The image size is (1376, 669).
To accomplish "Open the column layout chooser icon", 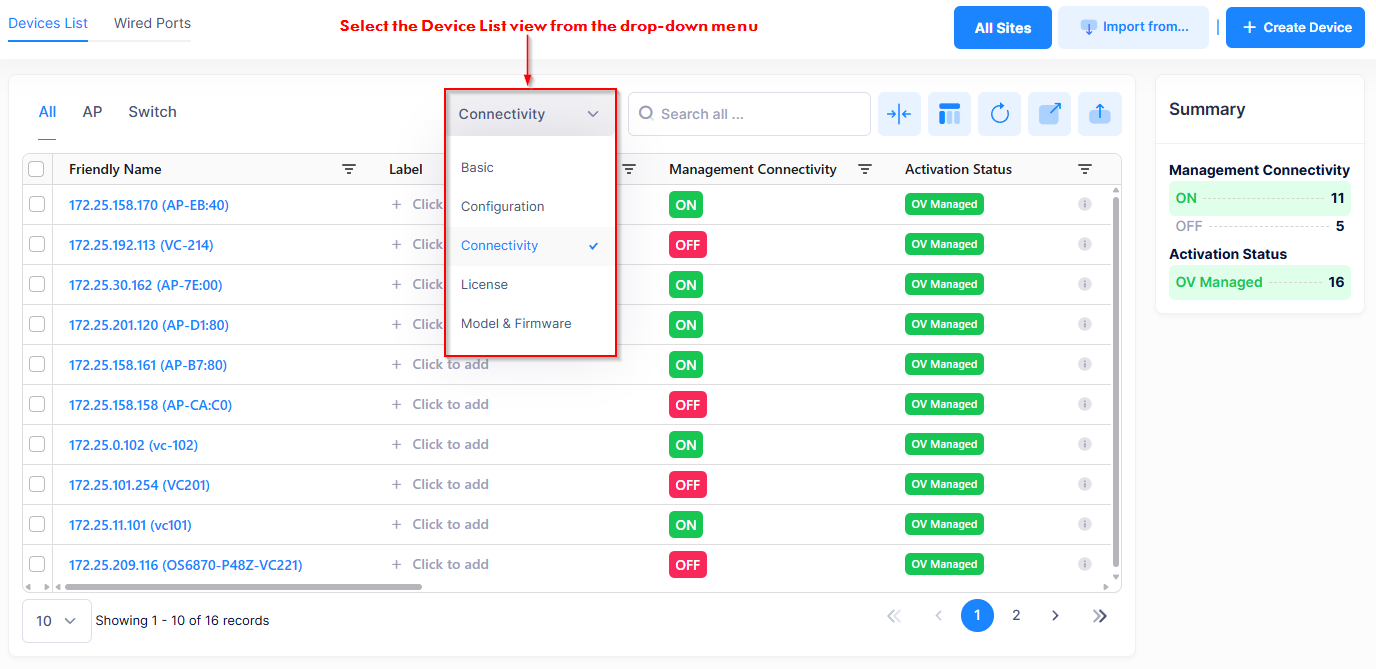I will click(949, 114).
